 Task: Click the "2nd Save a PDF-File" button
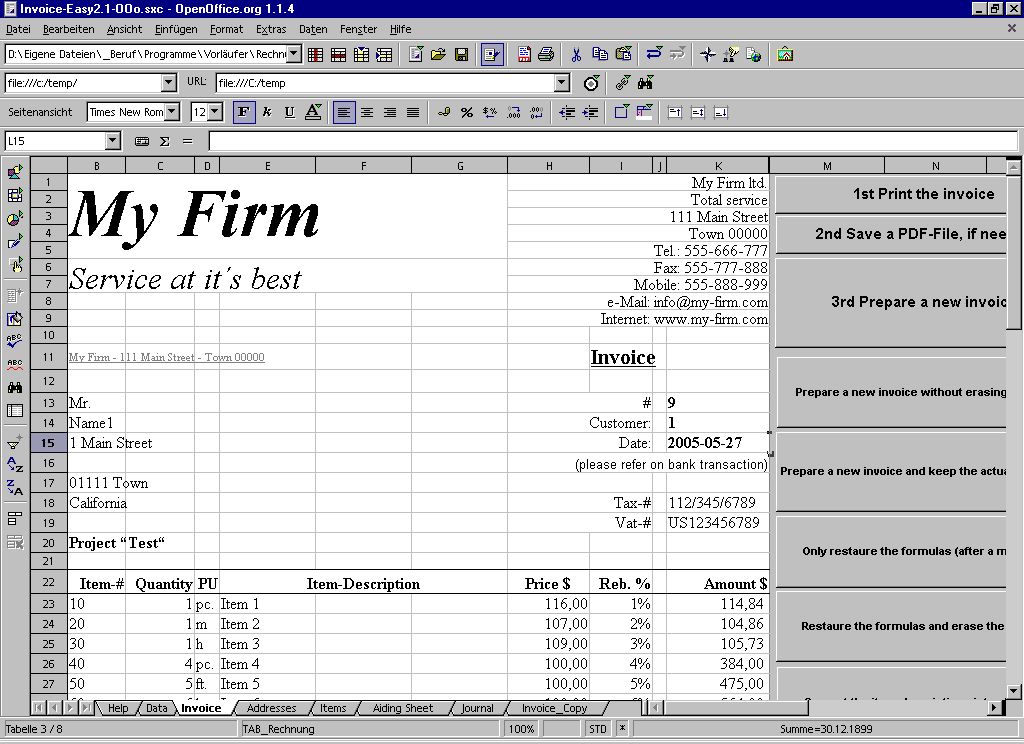[891, 235]
